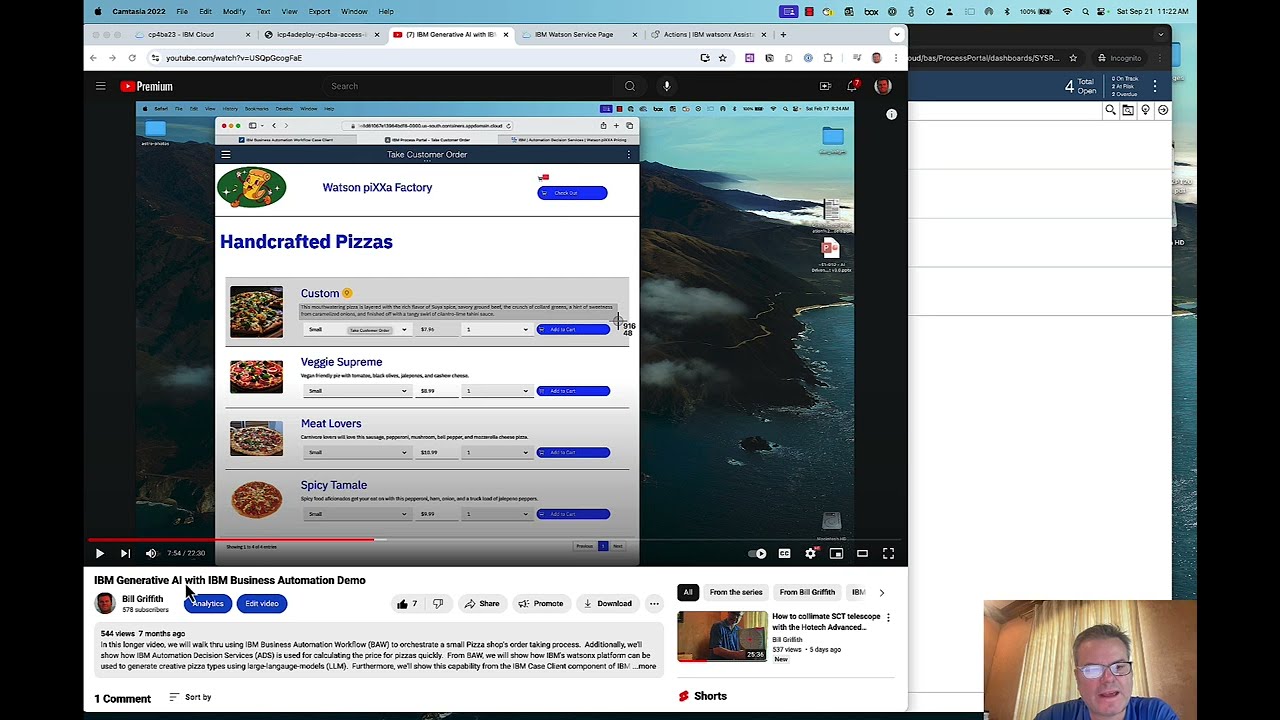Like the video with thumbs up

coord(408,604)
